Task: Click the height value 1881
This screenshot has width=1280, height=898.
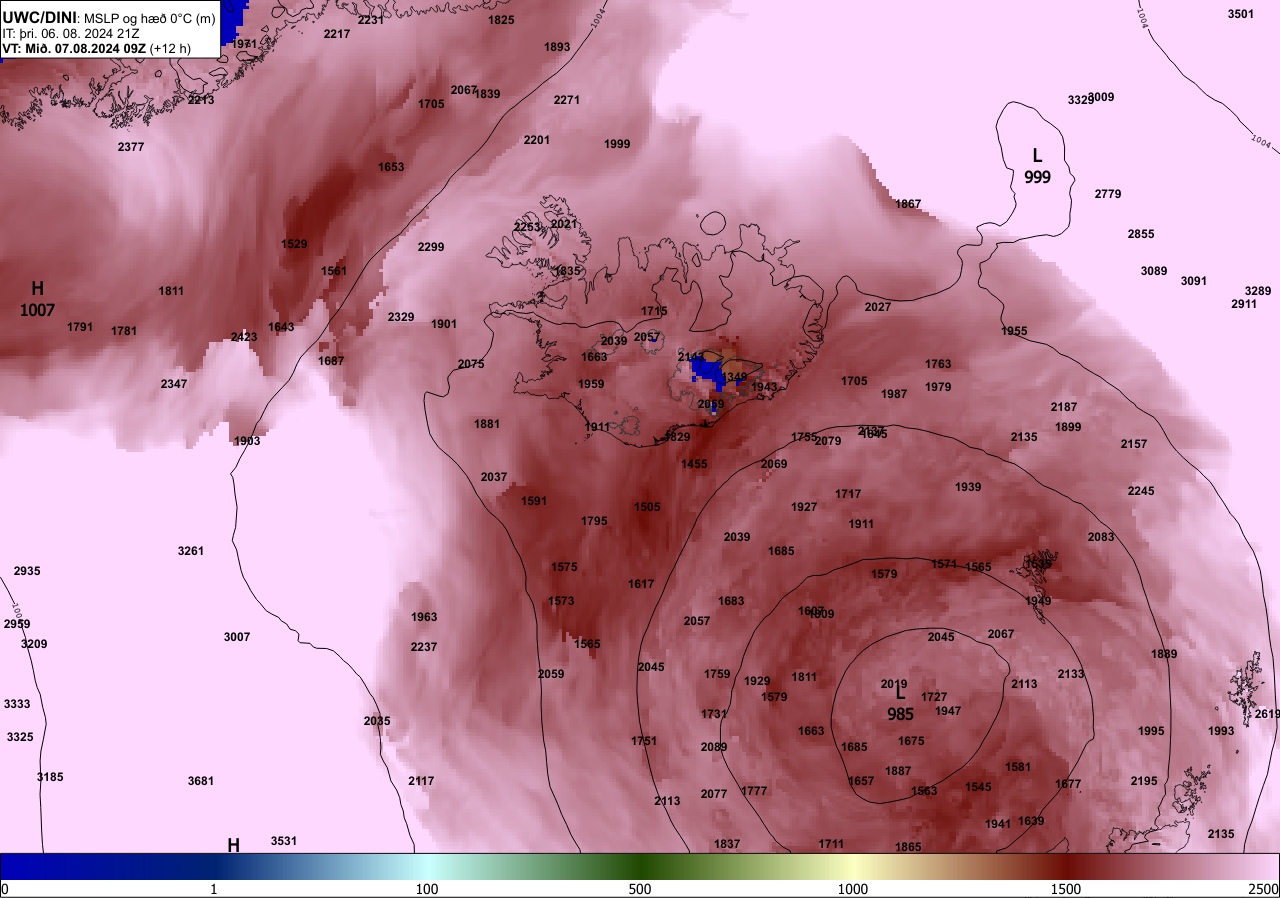Action: (x=487, y=424)
